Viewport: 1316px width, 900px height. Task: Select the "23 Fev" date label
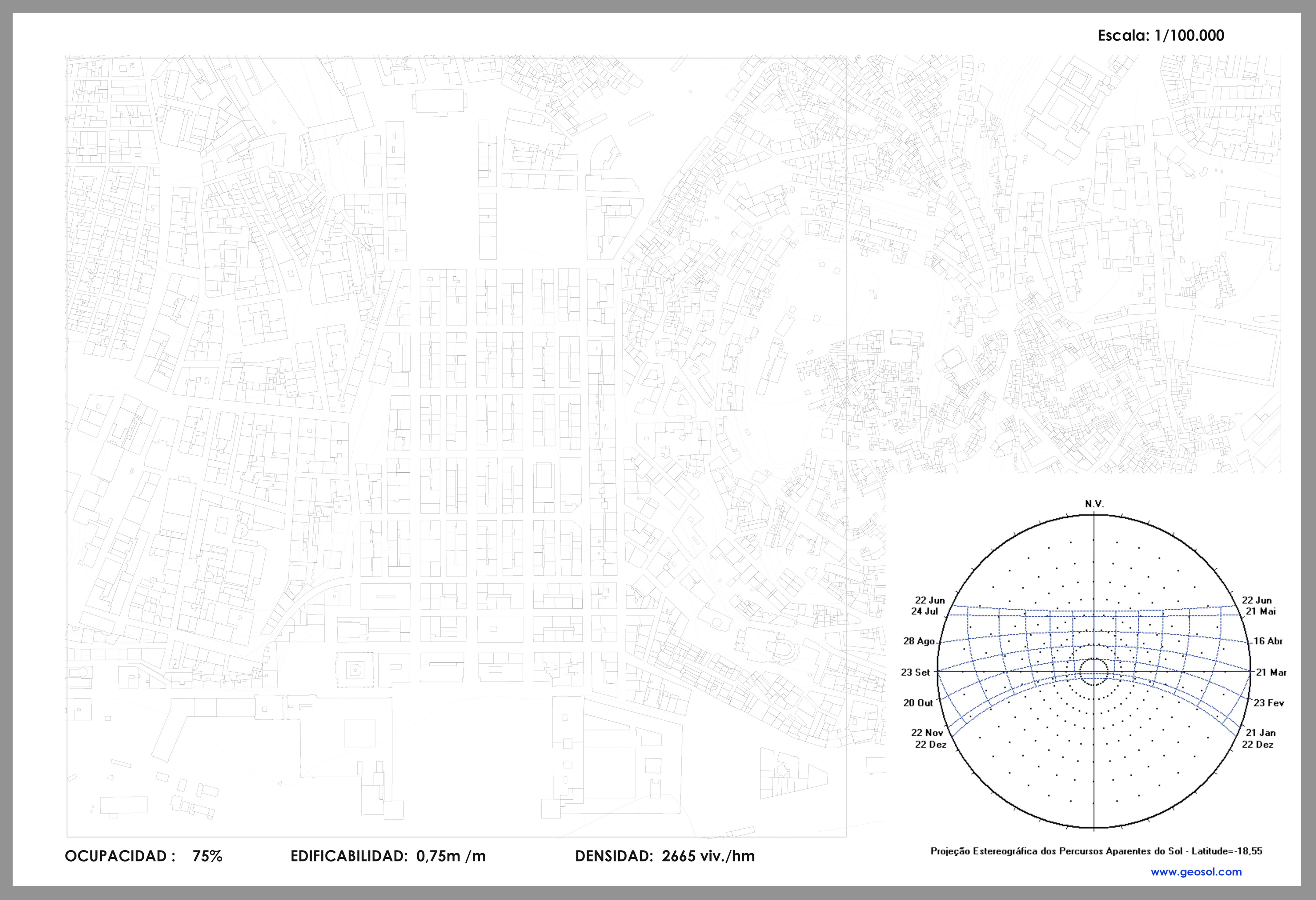click(x=1269, y=703)
